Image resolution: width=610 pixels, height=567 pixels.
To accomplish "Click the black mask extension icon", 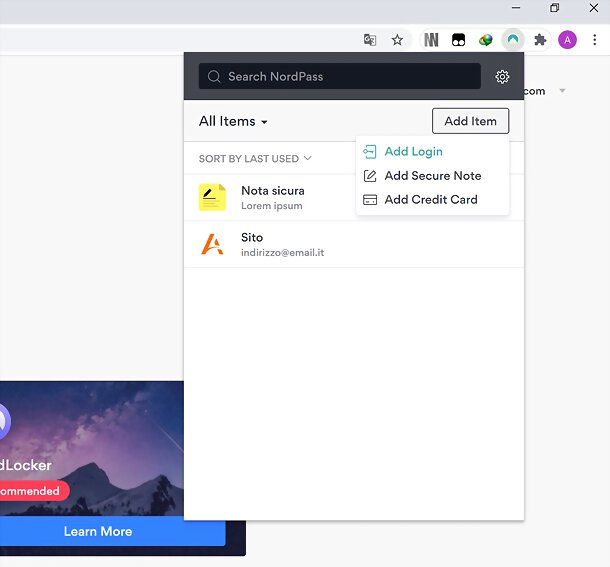I will 458,40.
